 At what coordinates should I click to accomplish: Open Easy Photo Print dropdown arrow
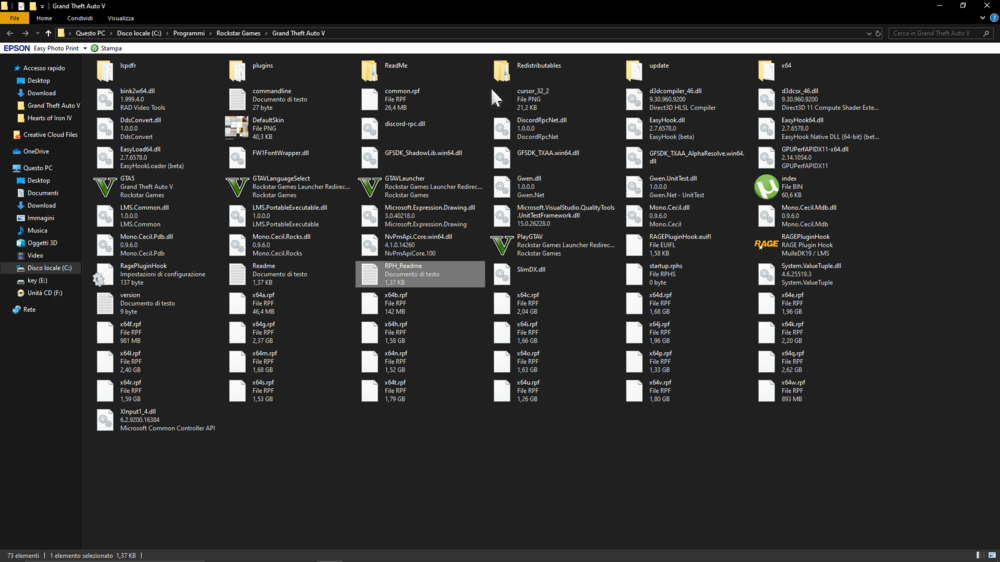tap(85, 48)
